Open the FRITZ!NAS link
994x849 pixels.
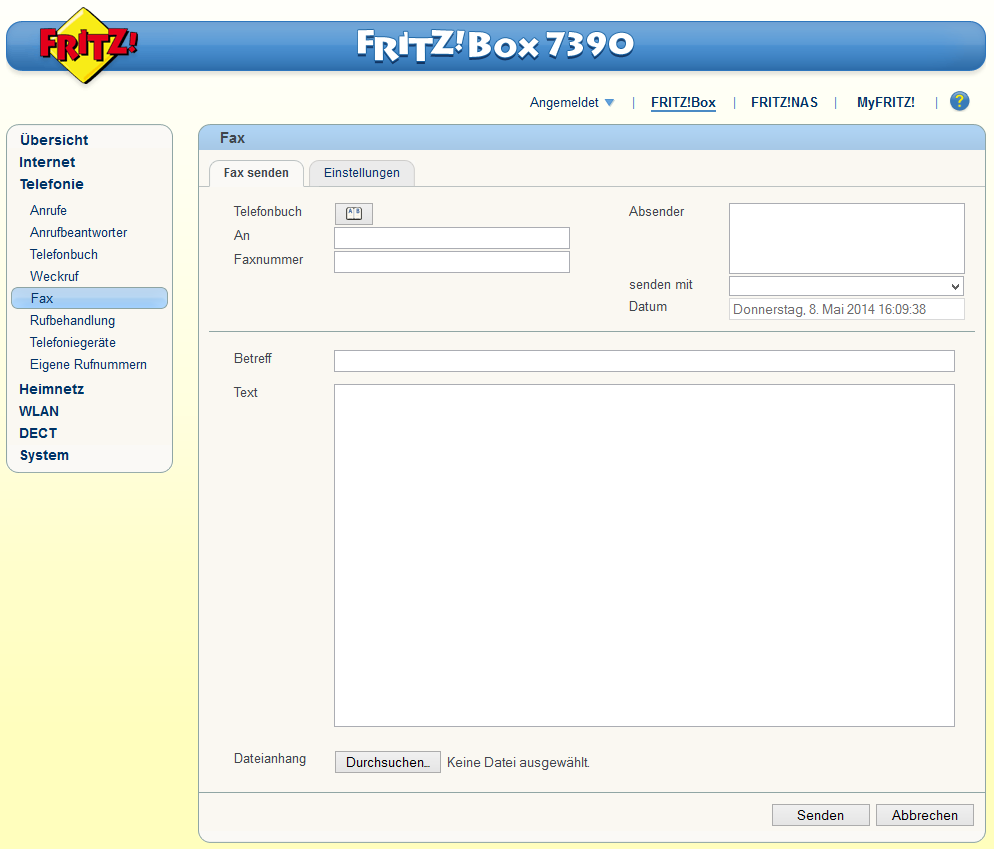[784, 103]
